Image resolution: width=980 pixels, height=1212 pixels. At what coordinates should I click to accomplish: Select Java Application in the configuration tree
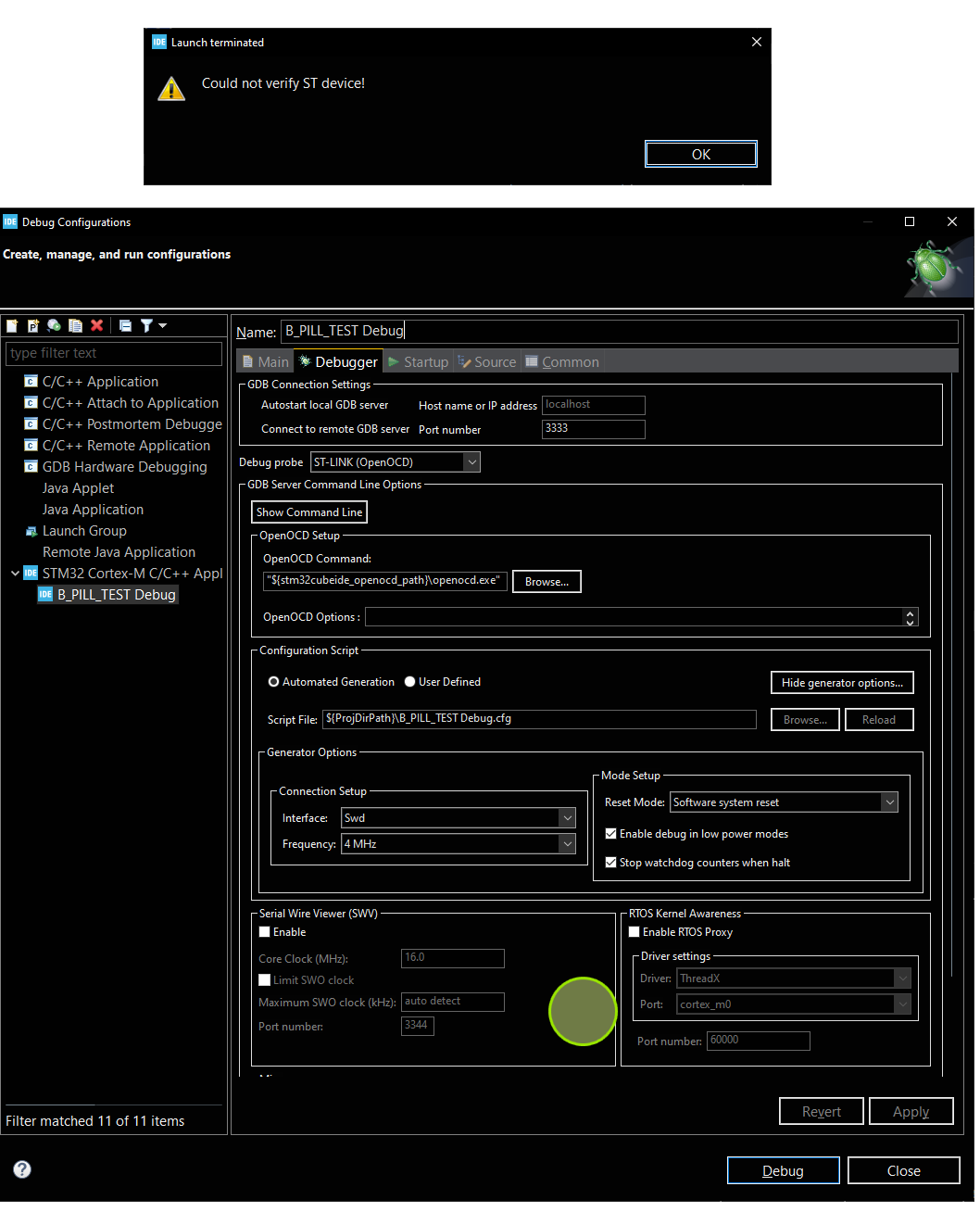[x=93, y=510]
